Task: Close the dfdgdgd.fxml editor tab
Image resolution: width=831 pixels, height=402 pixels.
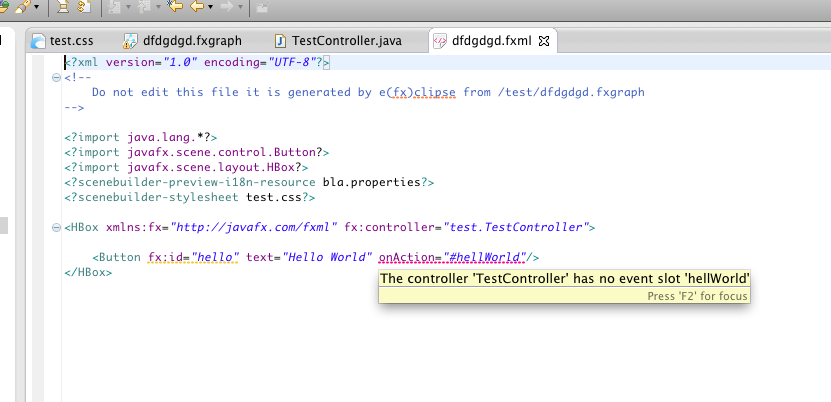Action: [545, 41]
